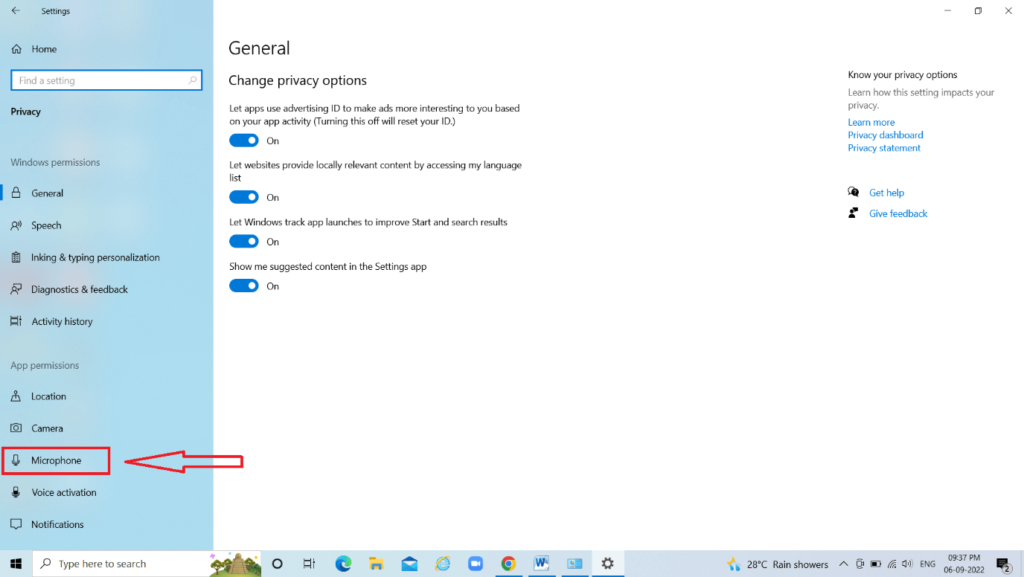Open Google Chrome from the taskbar
This screenshot has height=577, width=1024.
click(x=508, y=563)
